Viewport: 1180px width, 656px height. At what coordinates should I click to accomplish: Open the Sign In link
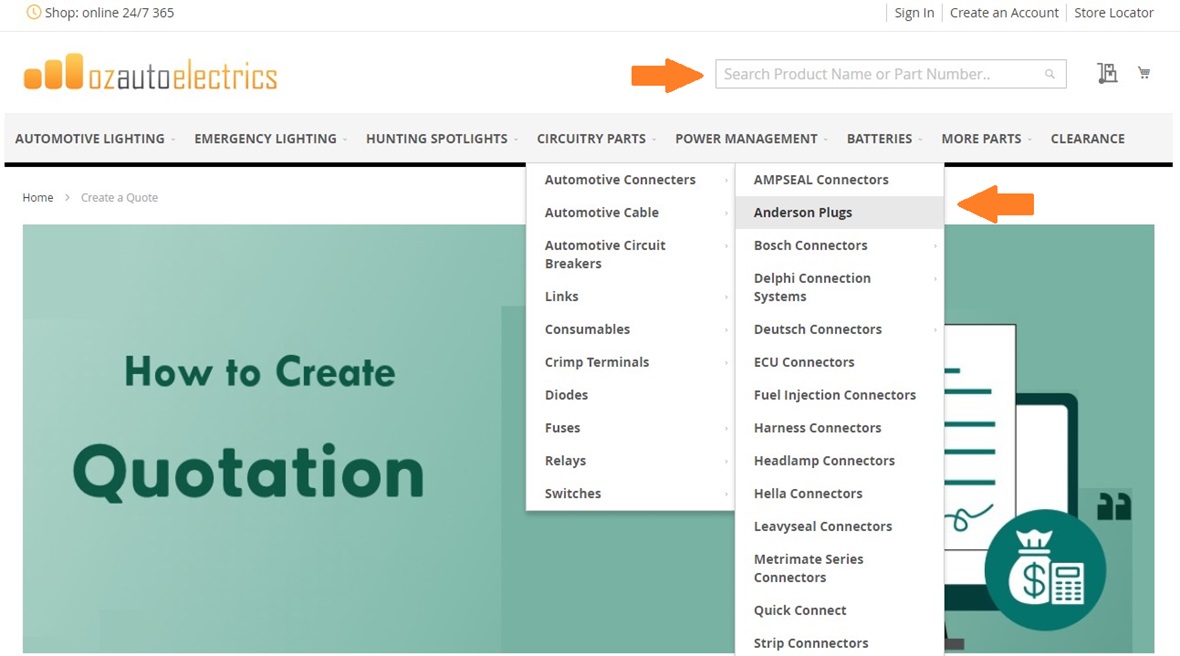pos(914,13)
